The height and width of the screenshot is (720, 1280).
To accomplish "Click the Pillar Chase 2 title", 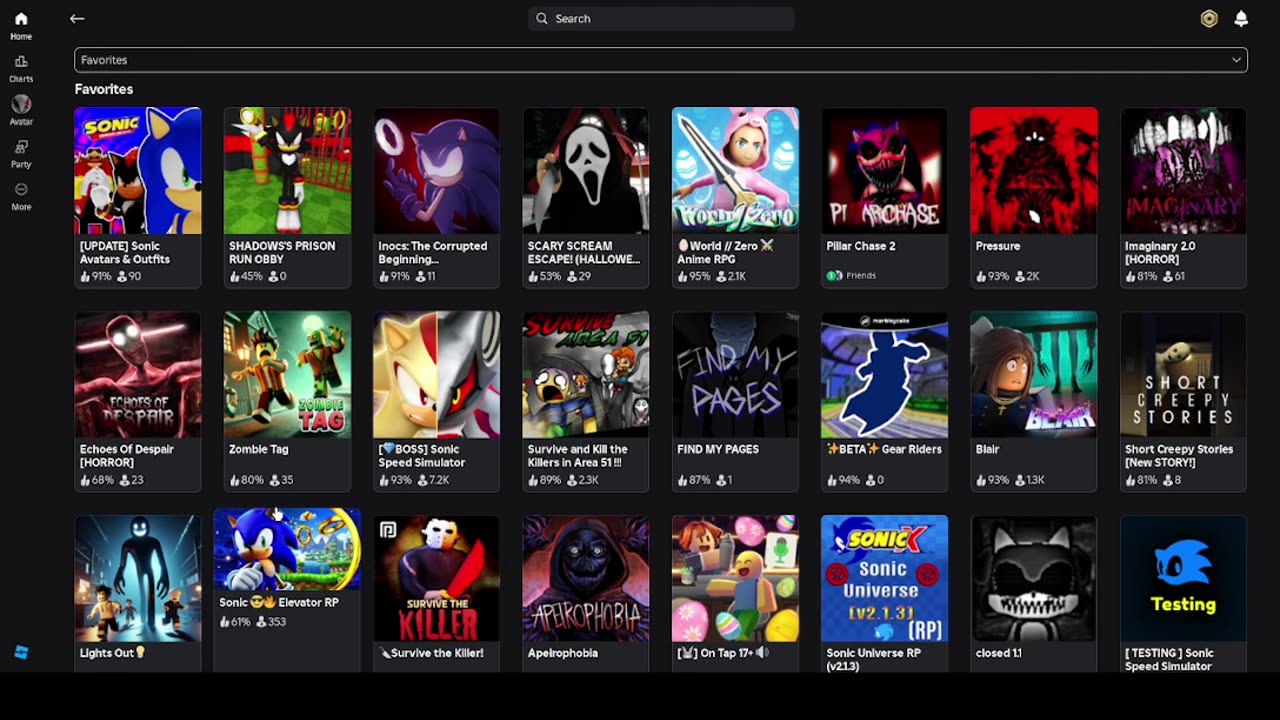I will [860, 246].
